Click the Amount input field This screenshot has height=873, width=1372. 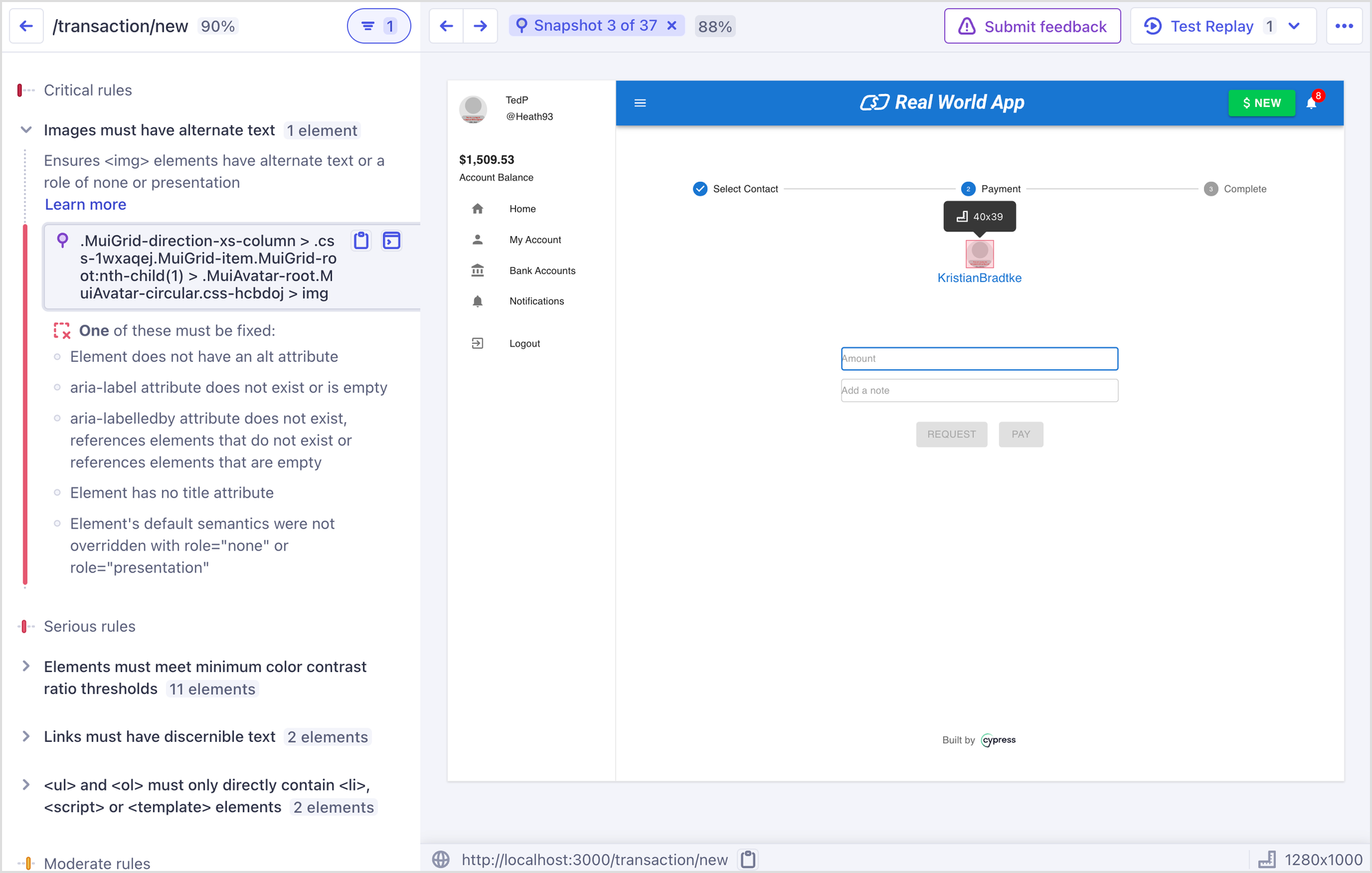point(979,358)
